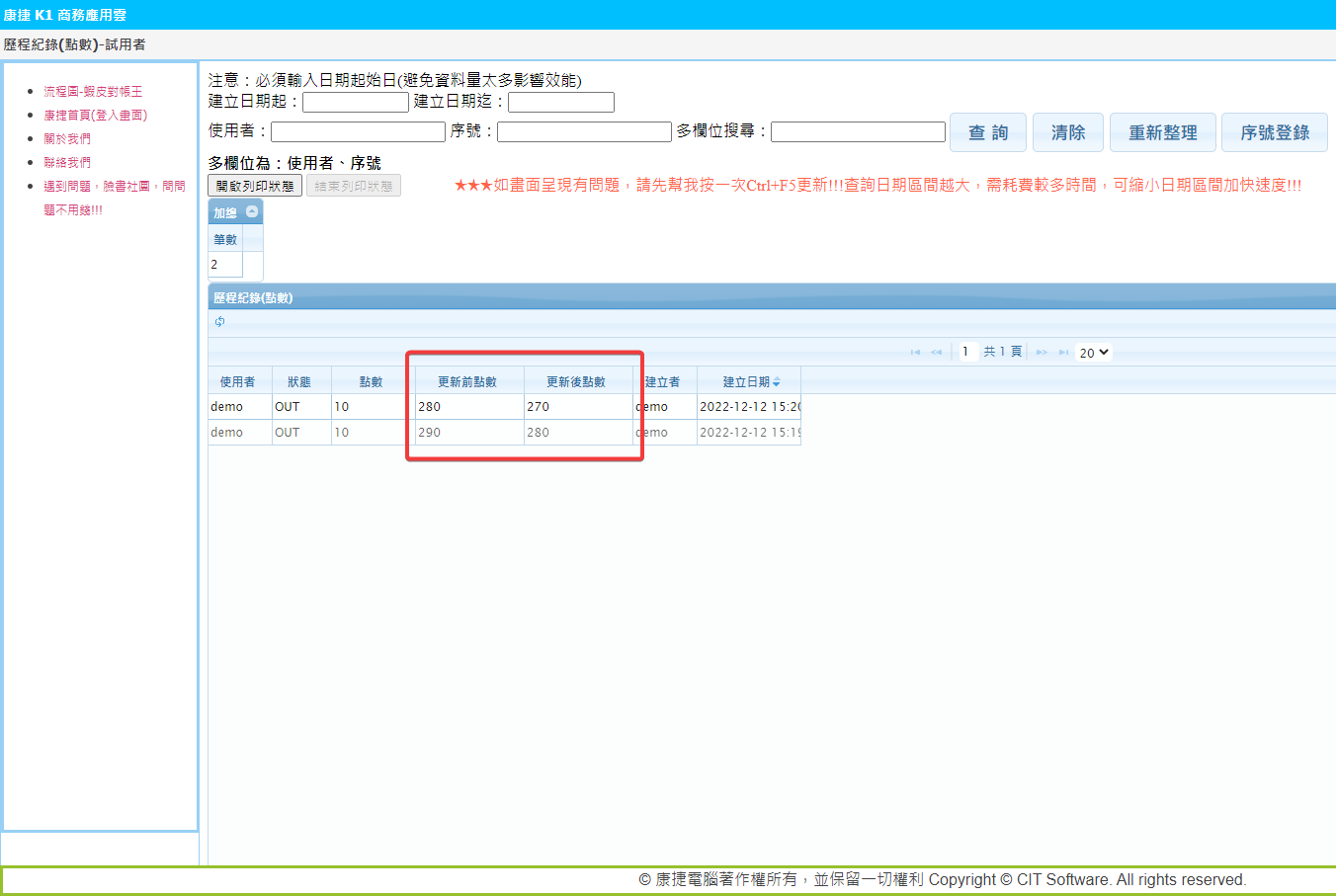Click 開啟列印狀態 print mode button
1336x896 pixels.
click(x=255, y=186)
